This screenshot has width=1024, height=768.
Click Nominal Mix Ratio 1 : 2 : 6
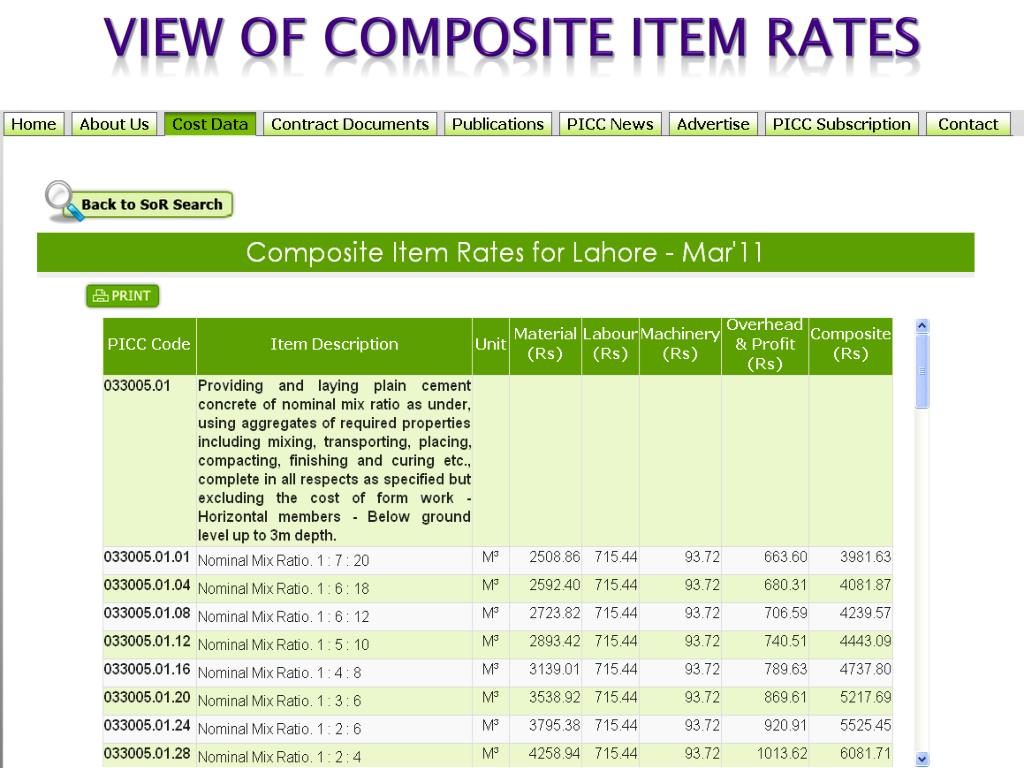pyautogui.click(x=280, y=729)
